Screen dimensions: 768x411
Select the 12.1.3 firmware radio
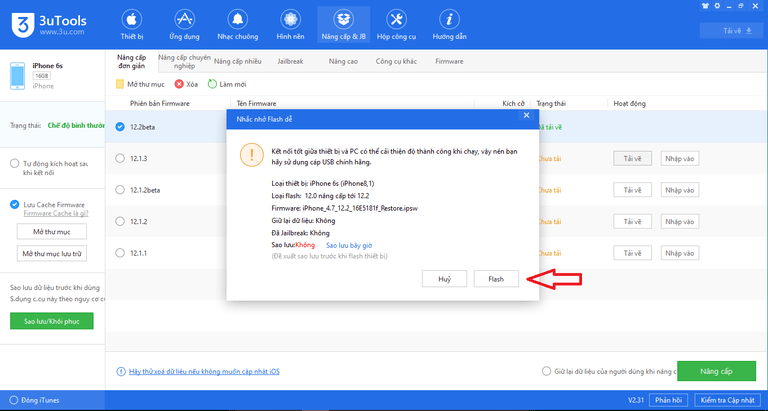click(120, 158)
